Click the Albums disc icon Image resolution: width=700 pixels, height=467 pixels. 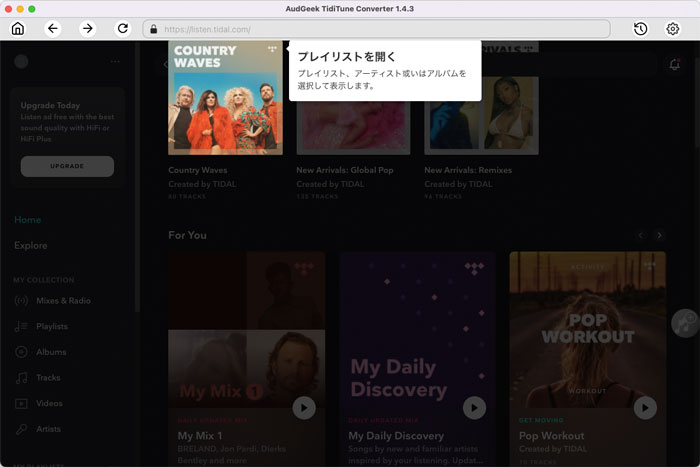[x=21, y=352]
